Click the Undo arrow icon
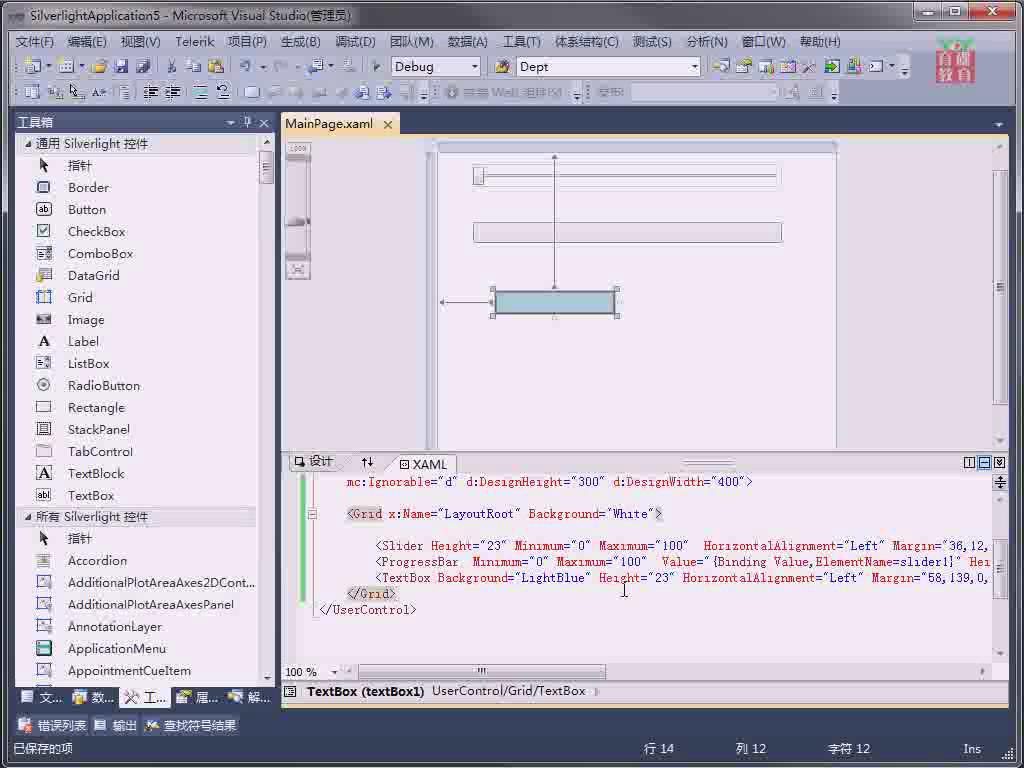Viewport: 1024px width, 768px height. [246, 66]
